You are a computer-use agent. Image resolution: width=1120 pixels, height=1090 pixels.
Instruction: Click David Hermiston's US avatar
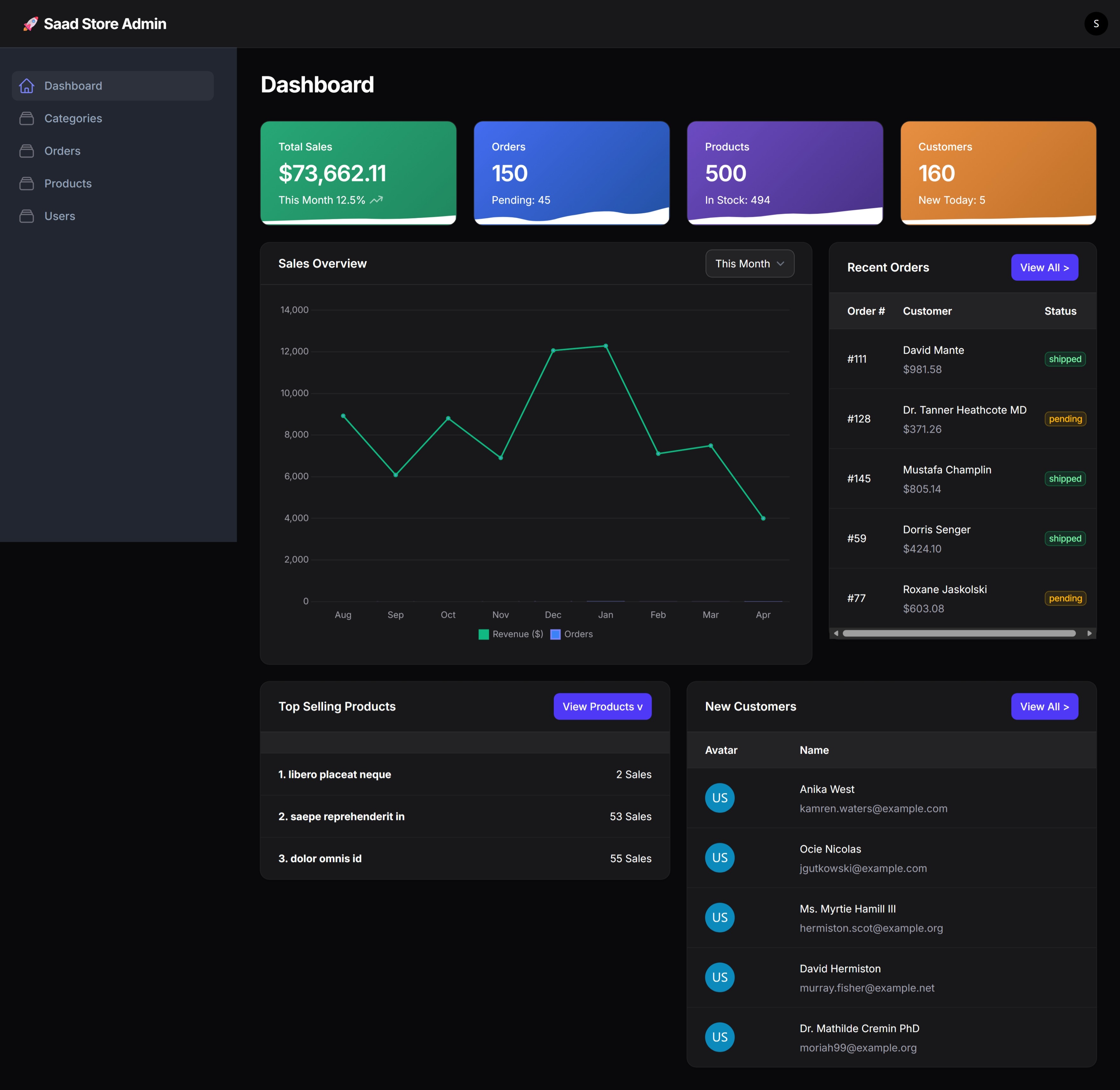(720, 977)
